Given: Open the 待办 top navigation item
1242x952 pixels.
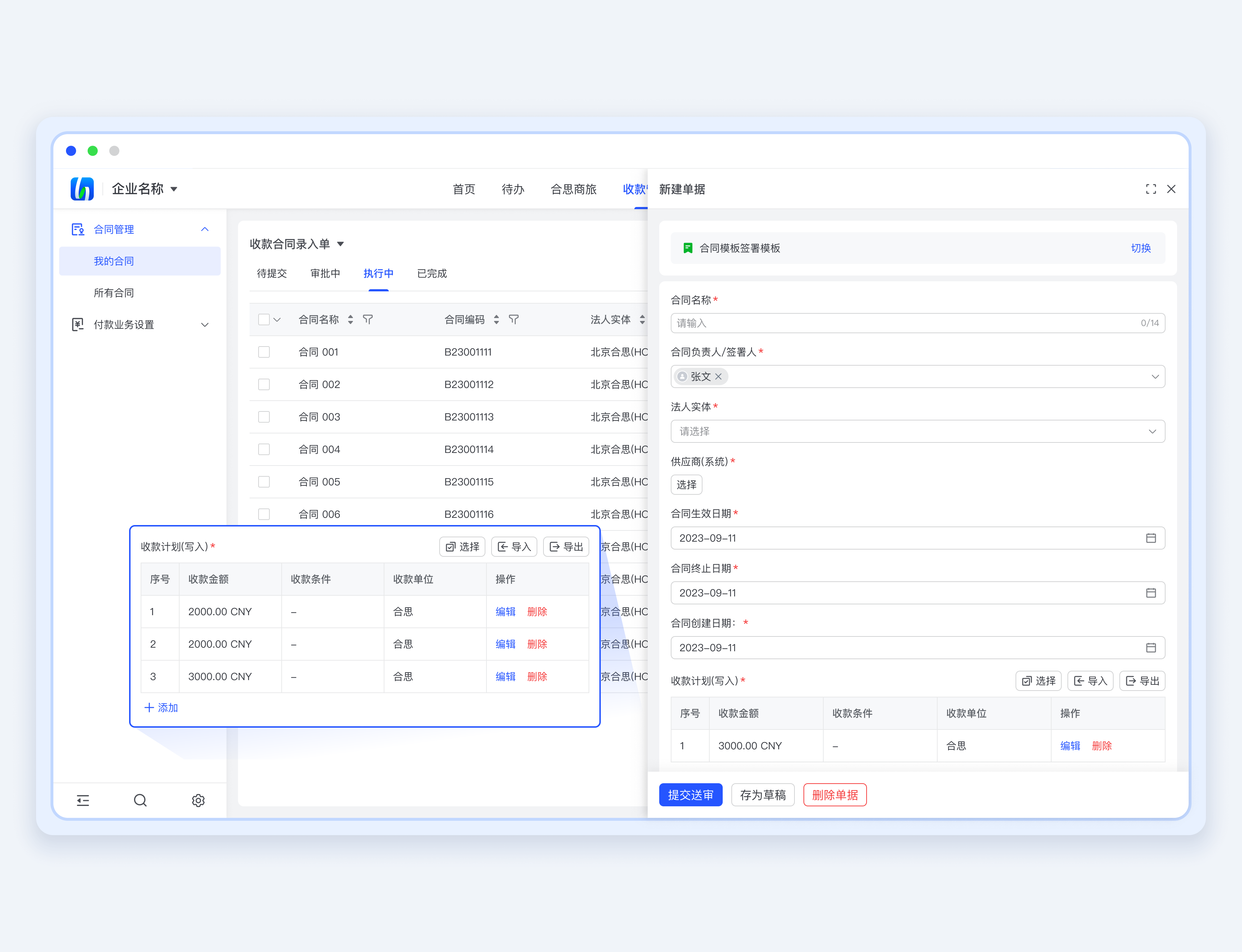Looking at the screenshot, I should [x=513, y=189].
